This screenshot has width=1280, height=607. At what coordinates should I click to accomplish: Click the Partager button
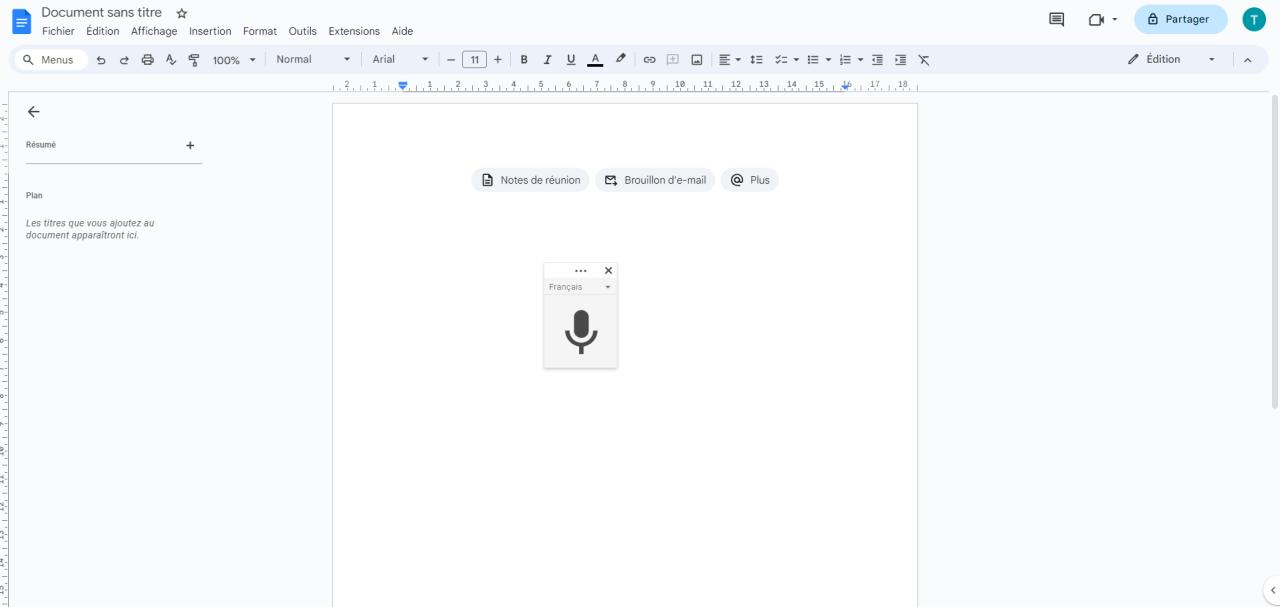point(1180,19)
